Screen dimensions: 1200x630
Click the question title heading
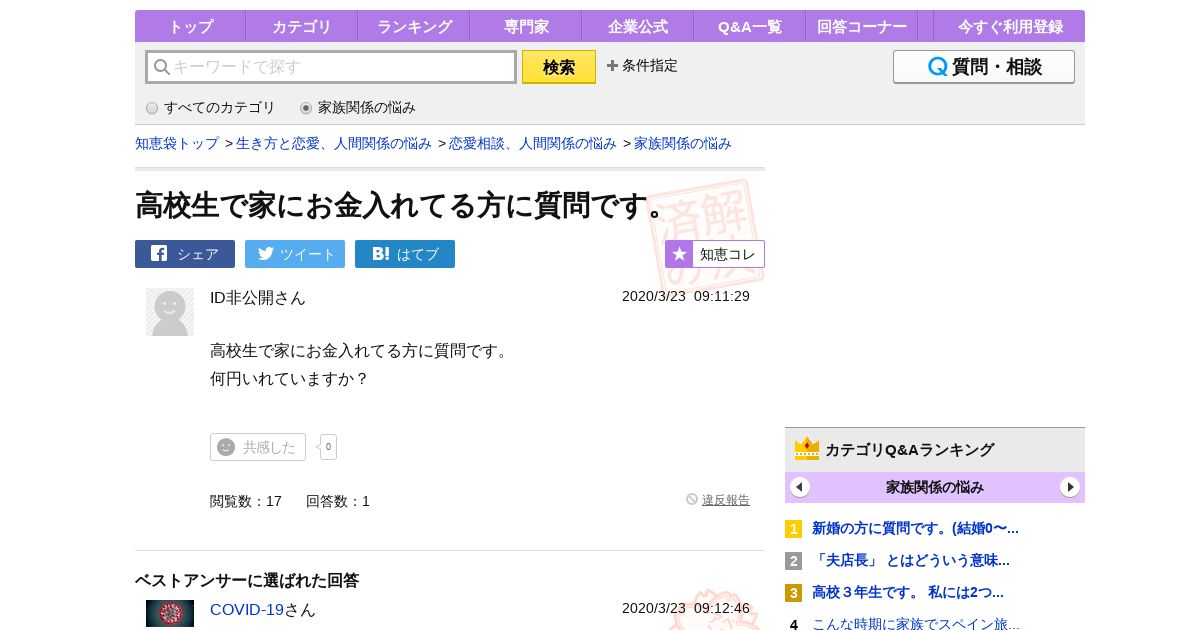click(402, 205)
